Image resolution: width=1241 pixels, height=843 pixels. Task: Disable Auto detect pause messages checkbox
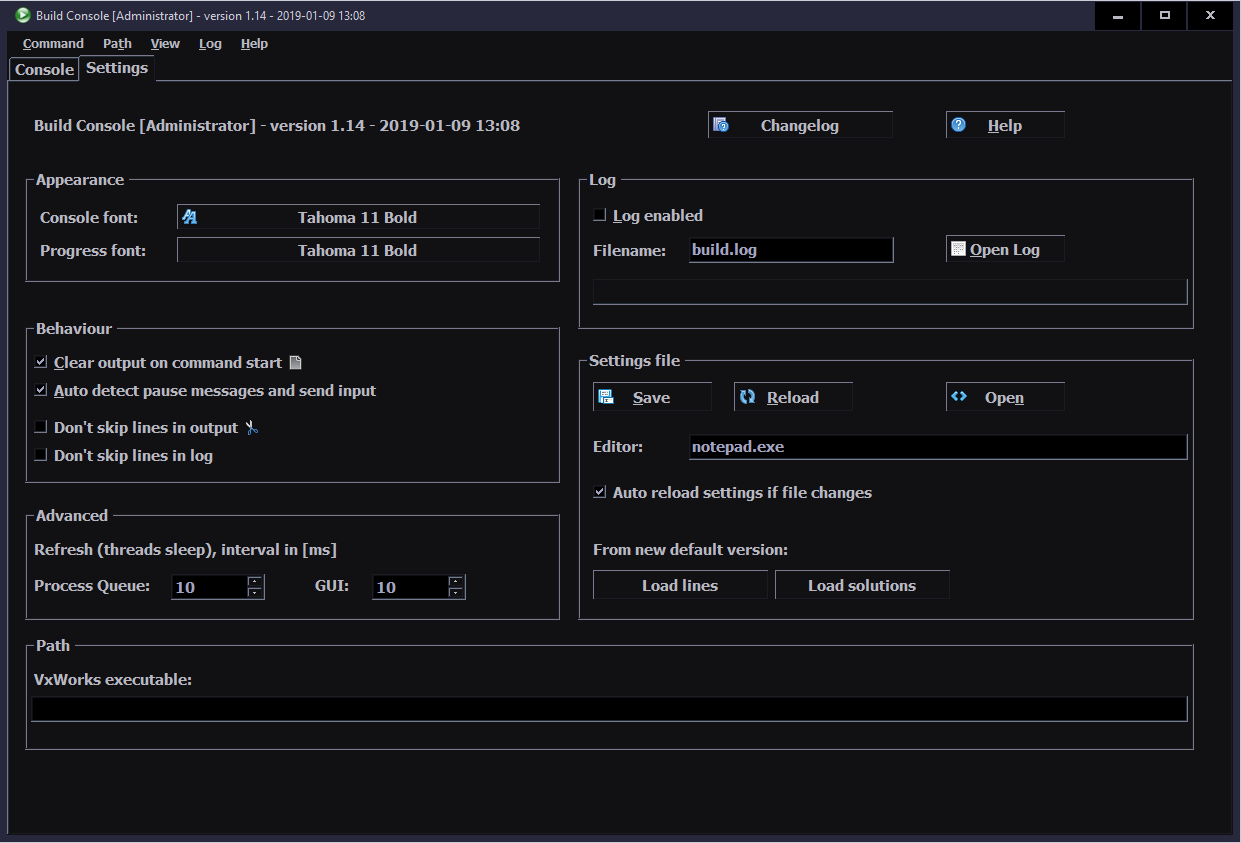tap(41, 390)
